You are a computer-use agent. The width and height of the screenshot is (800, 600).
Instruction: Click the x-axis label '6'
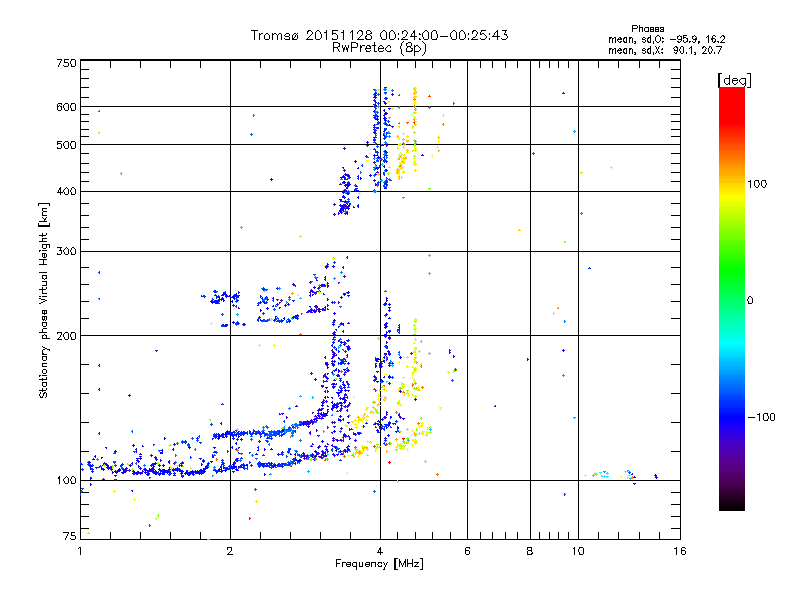[467, 551]
